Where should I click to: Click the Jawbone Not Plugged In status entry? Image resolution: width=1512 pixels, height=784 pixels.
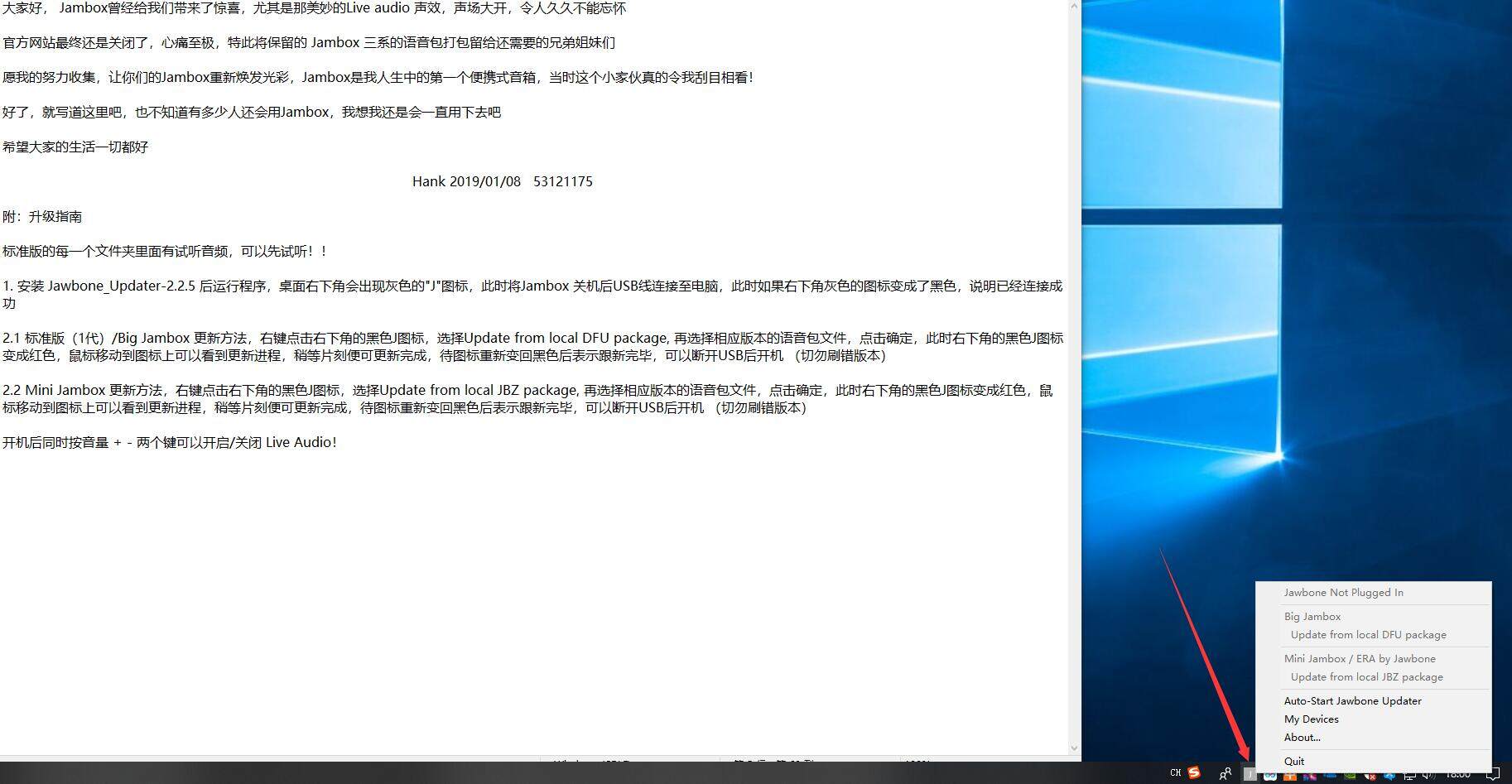[x=1344, y=593]
